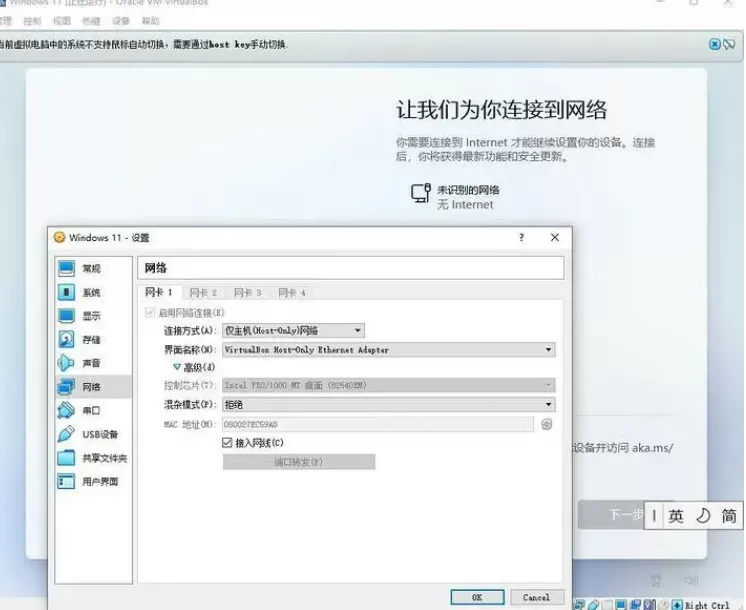Open the 声音 (Audio) speaker icon
The image size is (746, 610).
tap(66, 363)
